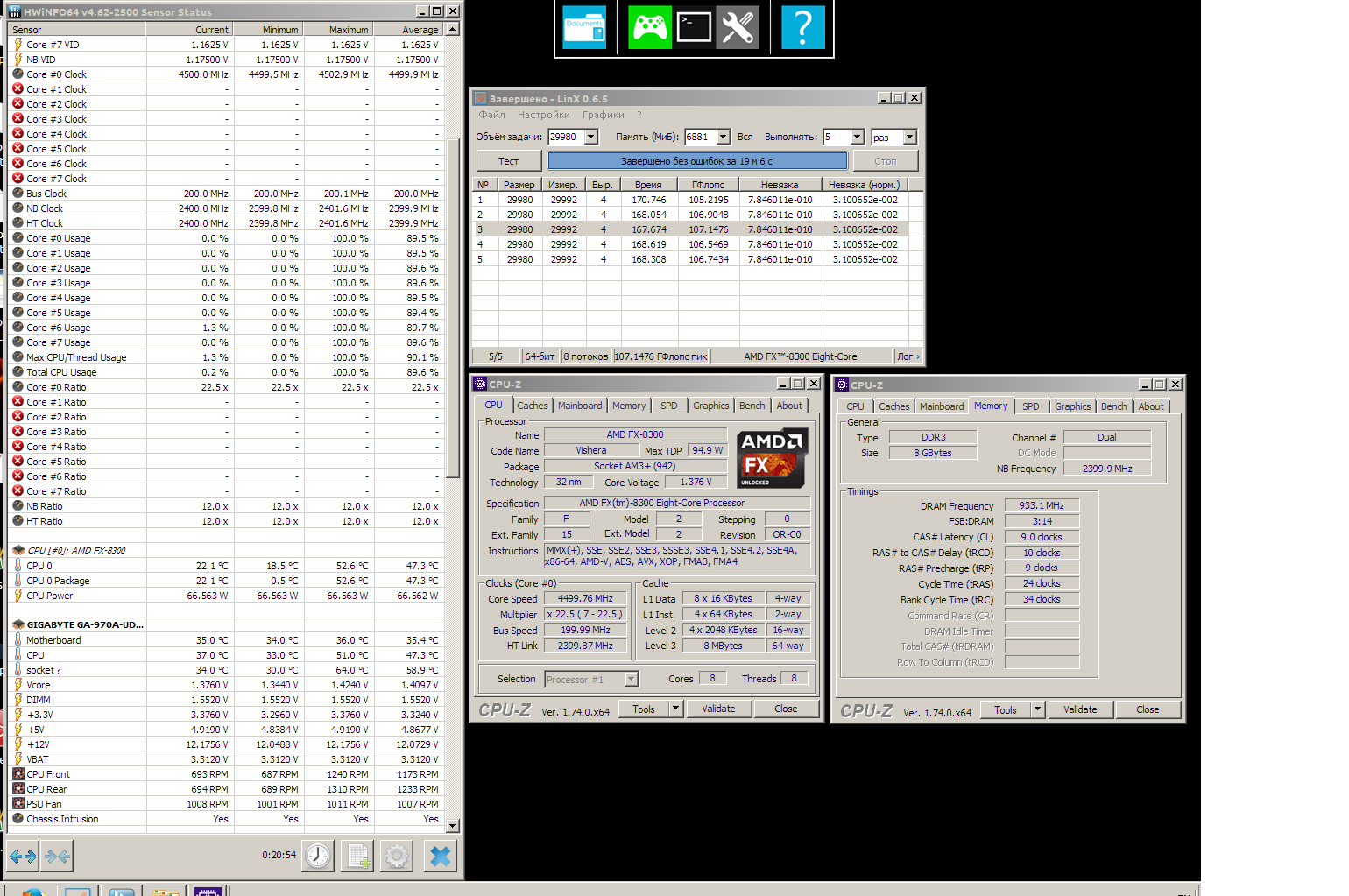Click the HWiNFO scrollbar up arrow
The image size is (1349, 896).
pos(453,29)
